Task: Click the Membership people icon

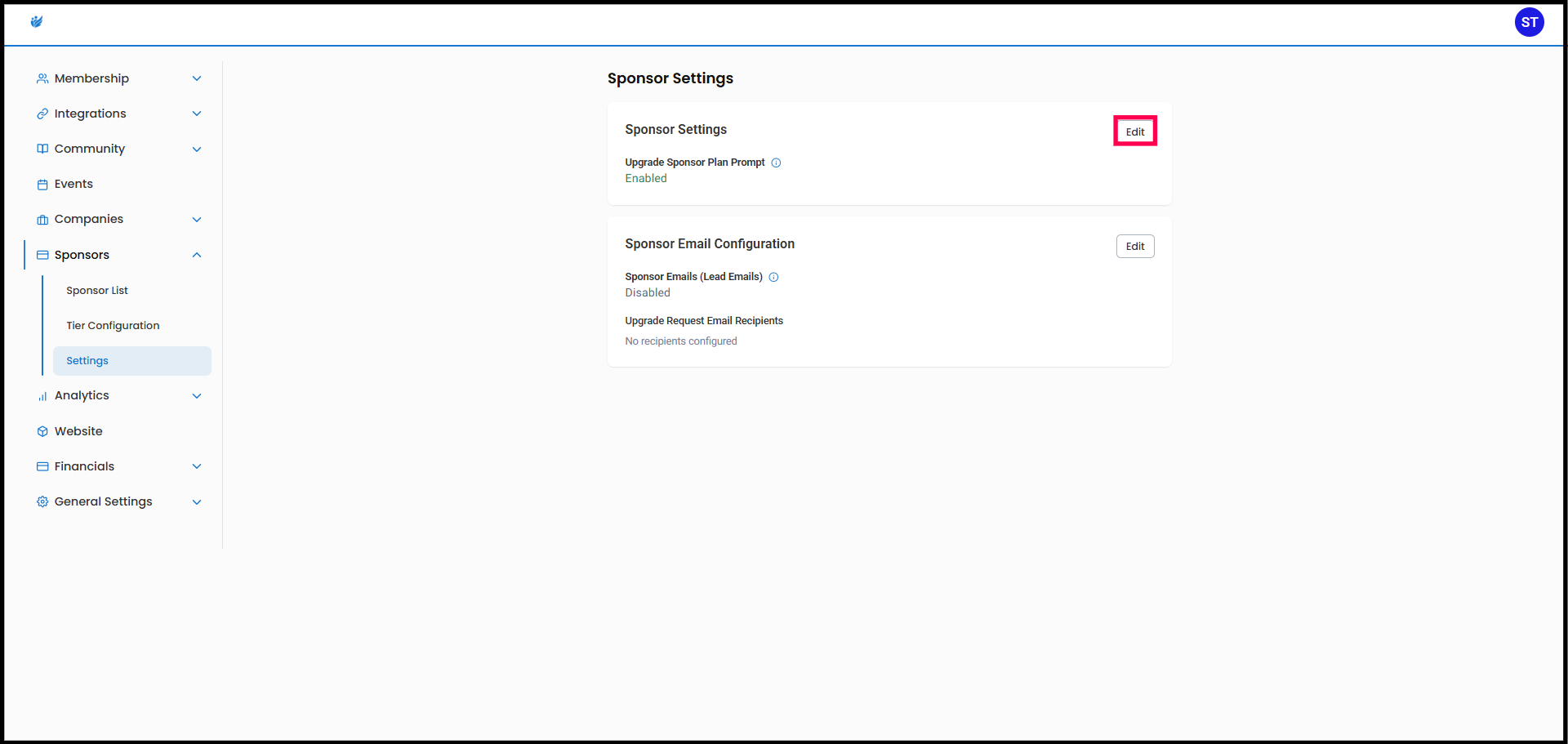Action: pyautogui.click(x=42, y=78)
